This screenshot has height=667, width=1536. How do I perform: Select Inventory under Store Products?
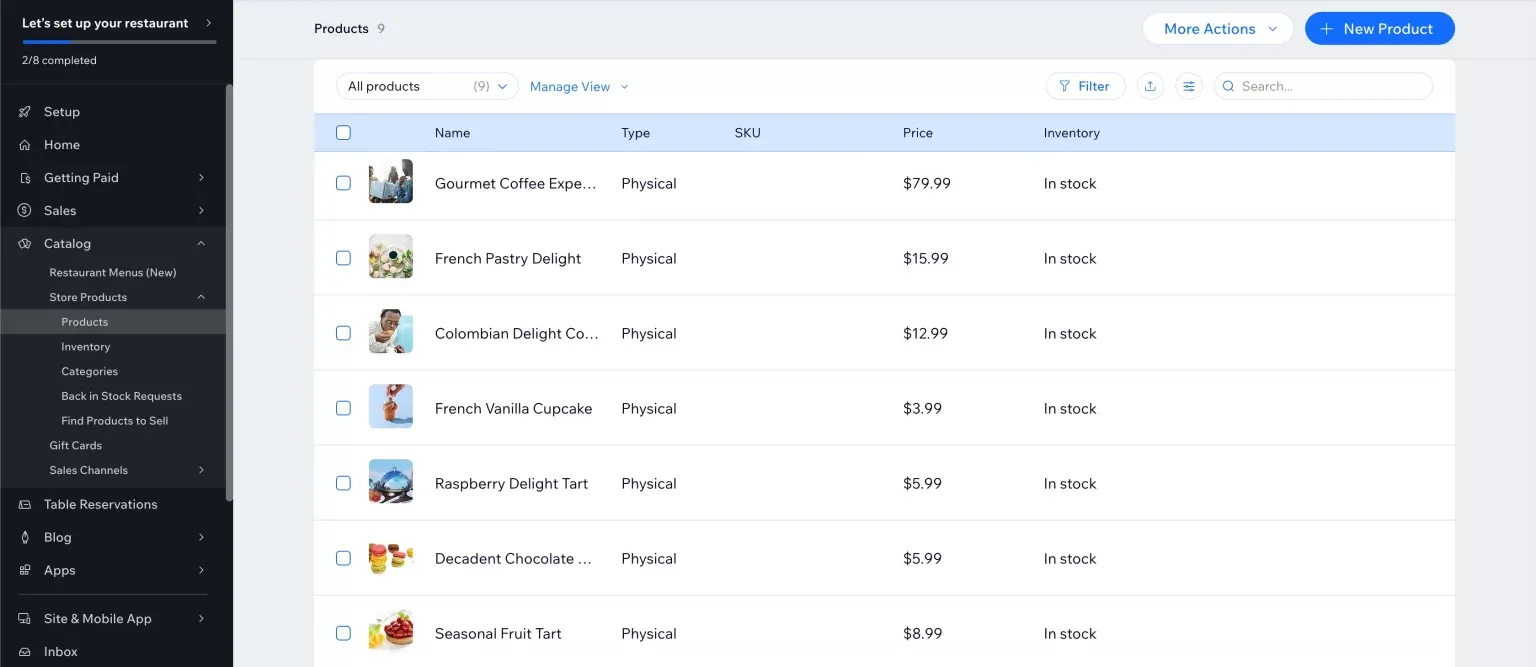click(x=85, y=346)
